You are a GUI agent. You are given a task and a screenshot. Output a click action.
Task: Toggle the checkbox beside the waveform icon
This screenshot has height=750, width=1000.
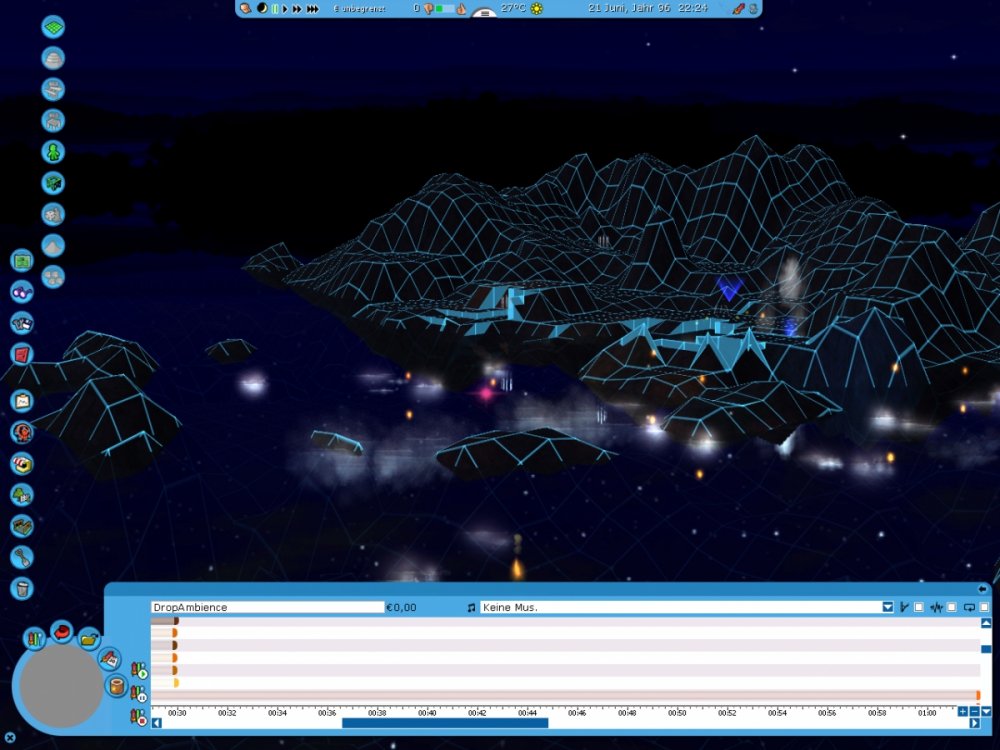952,607
